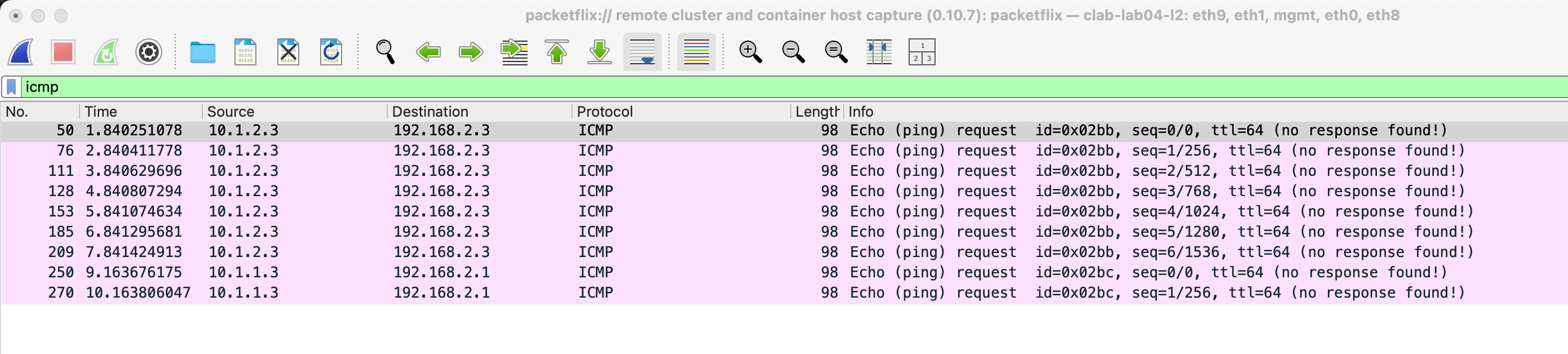
Task: Zoom in on packet text
Action: (x=750, y=52)
